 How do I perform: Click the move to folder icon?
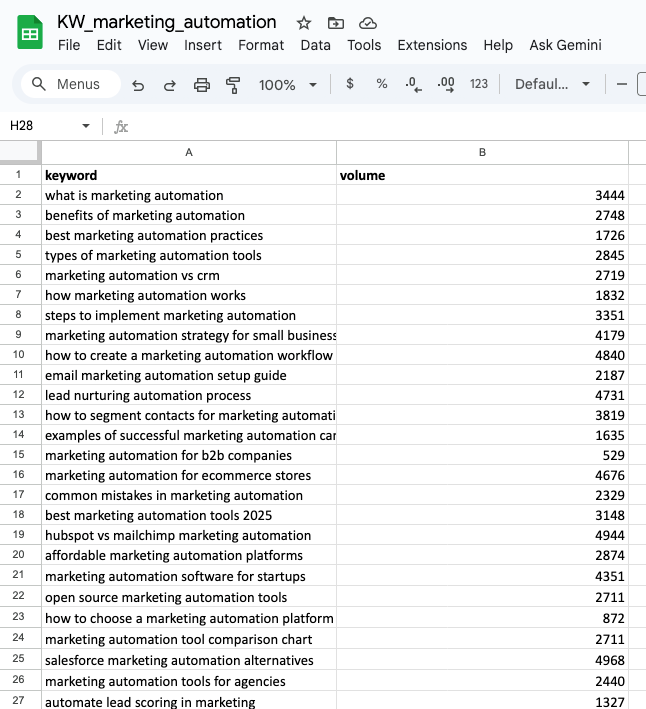click(335, 23)
